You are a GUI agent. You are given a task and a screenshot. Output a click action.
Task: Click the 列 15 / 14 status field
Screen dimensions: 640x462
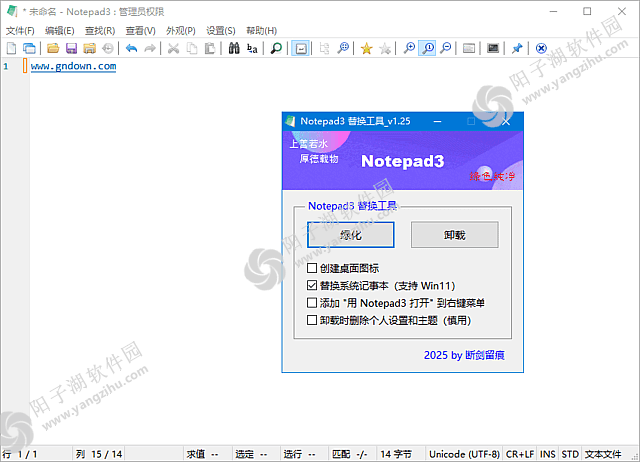[99, 454]
